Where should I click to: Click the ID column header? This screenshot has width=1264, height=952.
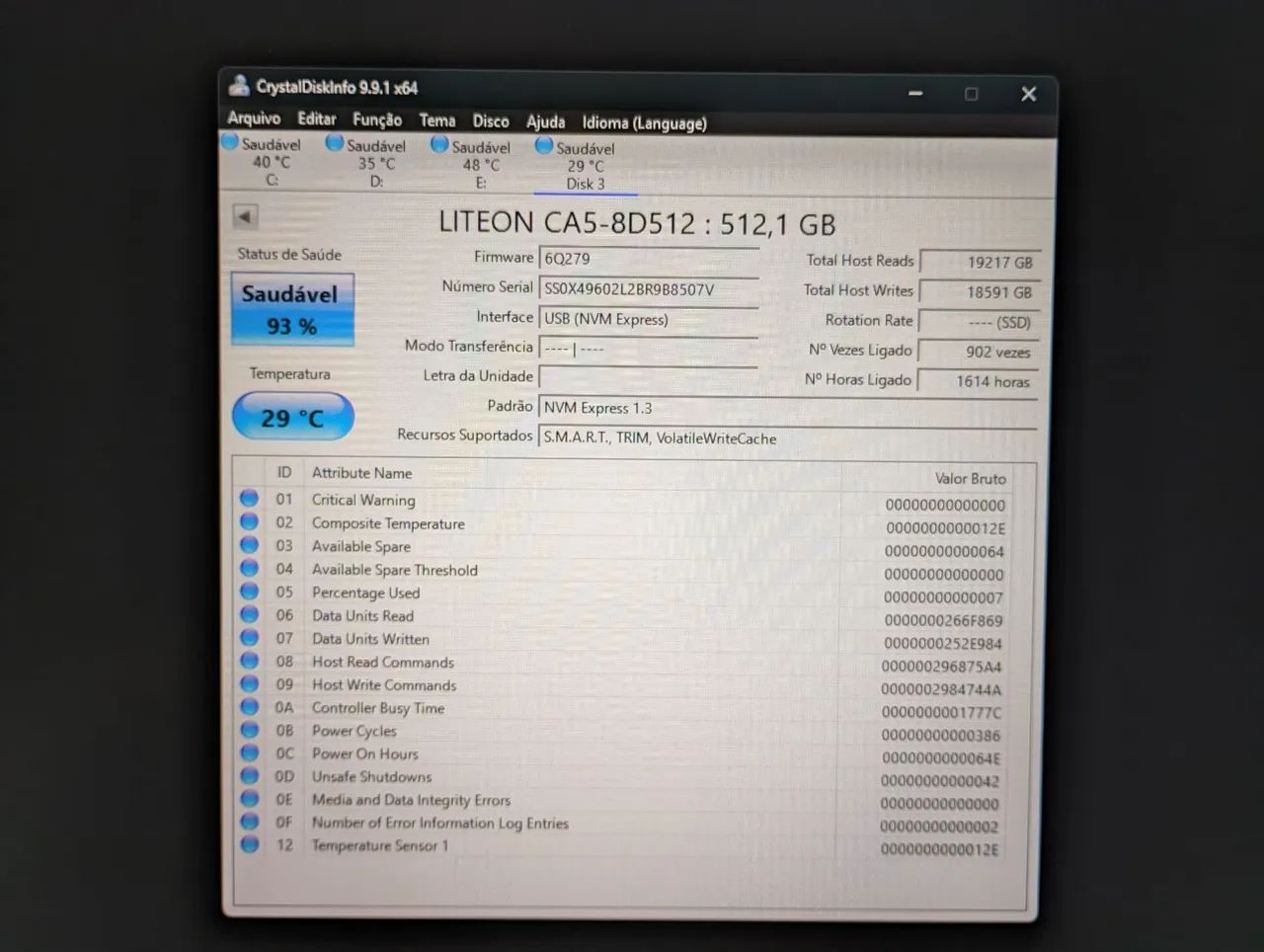(284, 472)
